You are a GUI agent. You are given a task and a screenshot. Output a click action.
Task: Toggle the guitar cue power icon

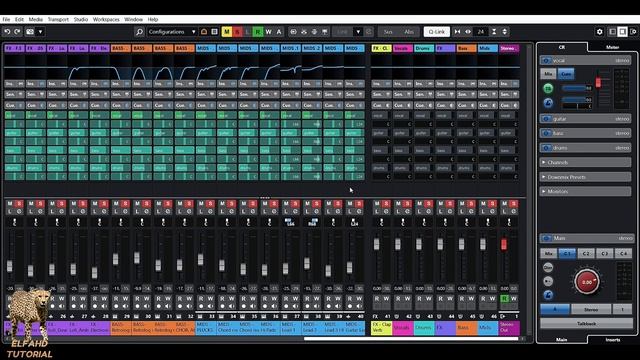pyautogui.click(x=546, y=119)
